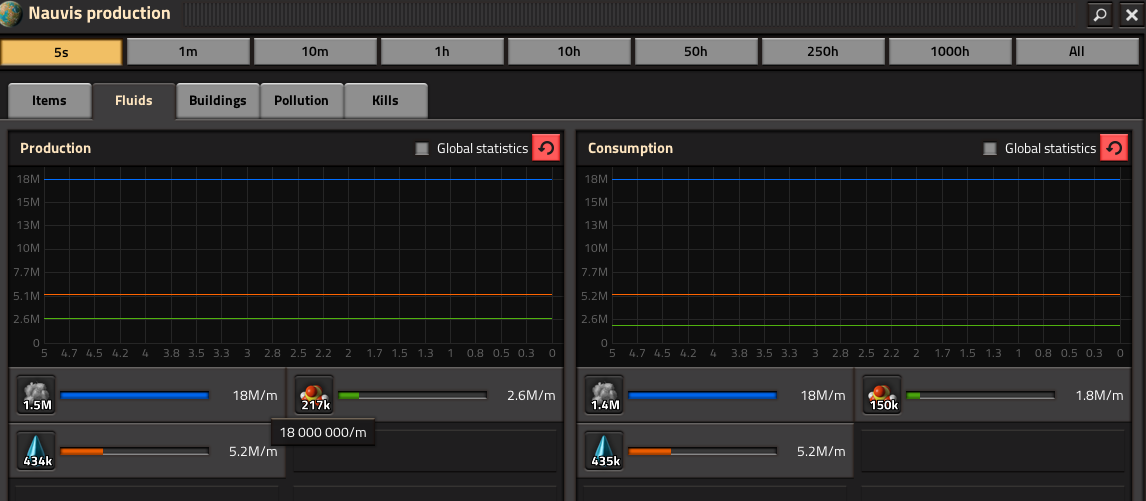Click the steam icon in Production list
Image resolution: width=1146 pixels, height=501 pixels.
pos(35,395)
